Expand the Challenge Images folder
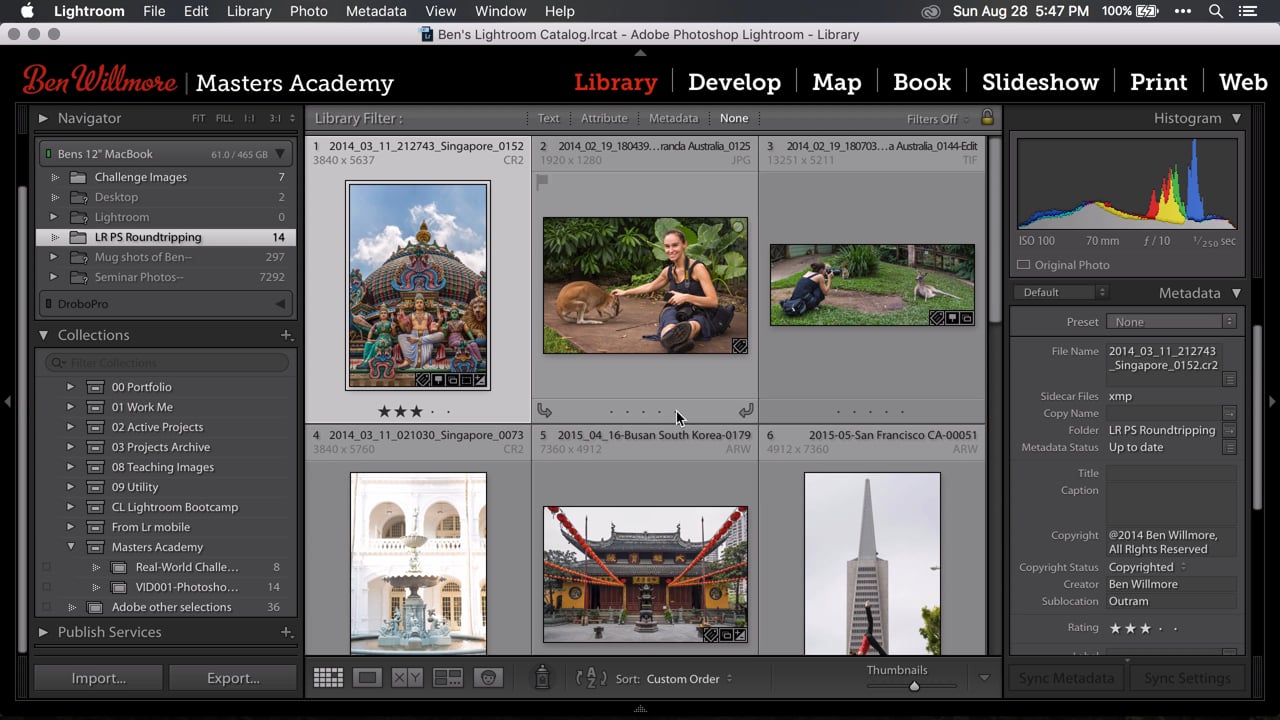Image resolution: width=1280 pixels, height=720 pixels. tap(55, 177)
